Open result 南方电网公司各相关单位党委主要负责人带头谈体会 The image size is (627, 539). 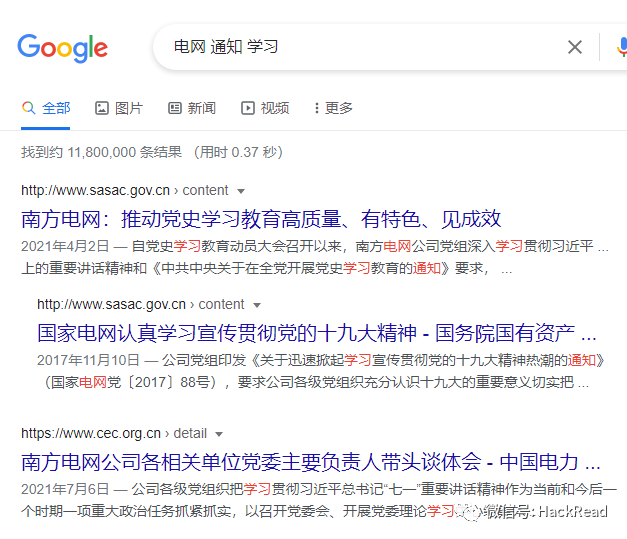tap(311, 462)
